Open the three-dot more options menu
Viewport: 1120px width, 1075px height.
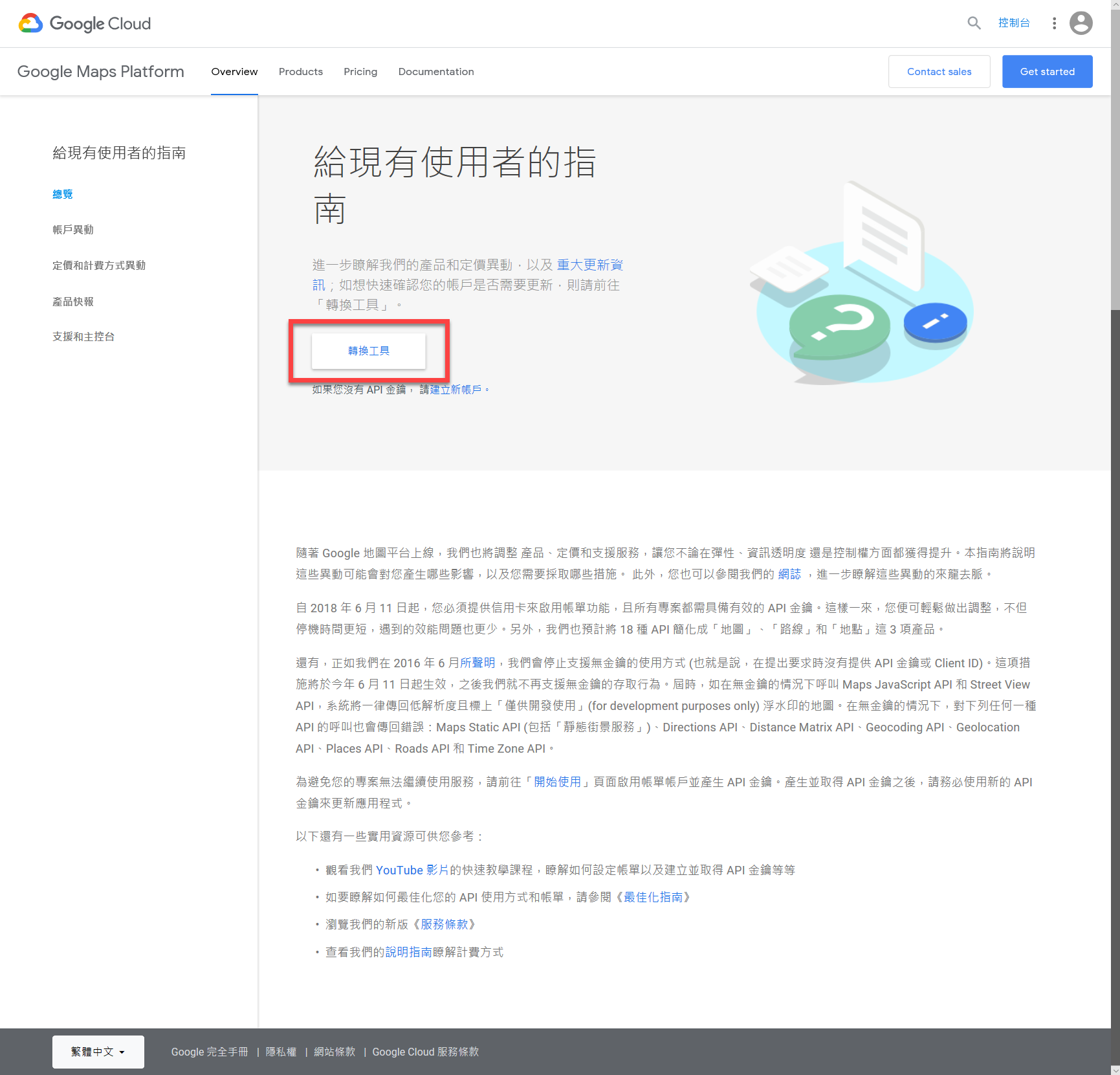1054,23
